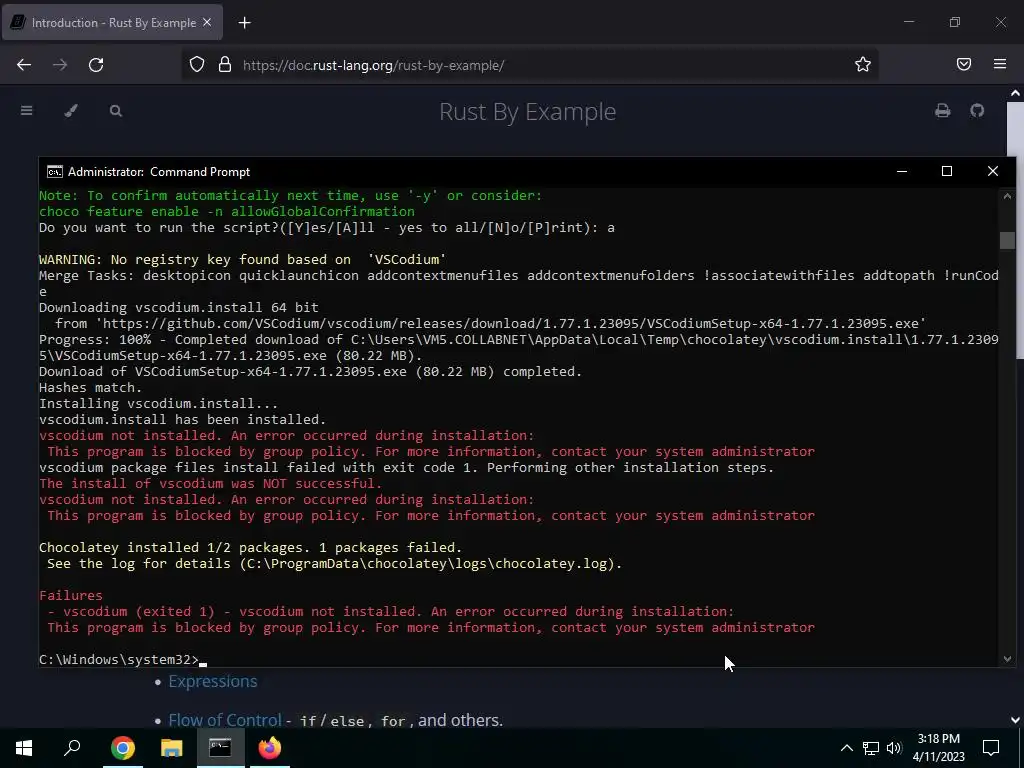Click the Command Prompt scrollbar thumb
1024x768 pixels.
[x=1007, y=240]
